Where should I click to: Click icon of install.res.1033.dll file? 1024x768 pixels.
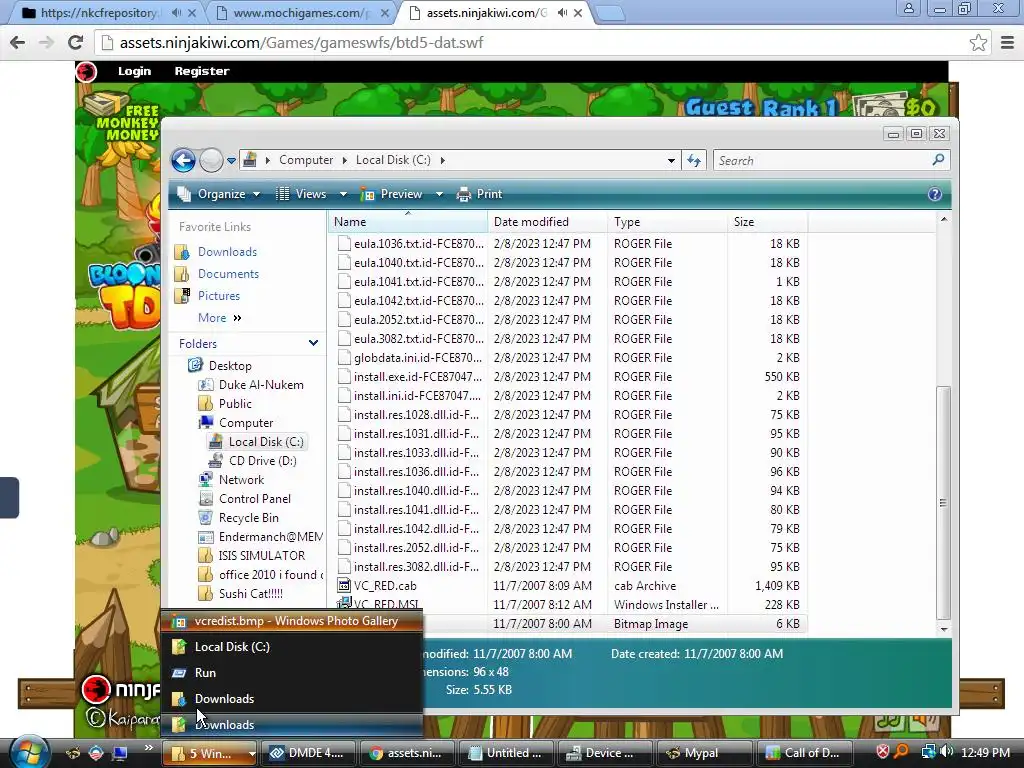[344, 453]
